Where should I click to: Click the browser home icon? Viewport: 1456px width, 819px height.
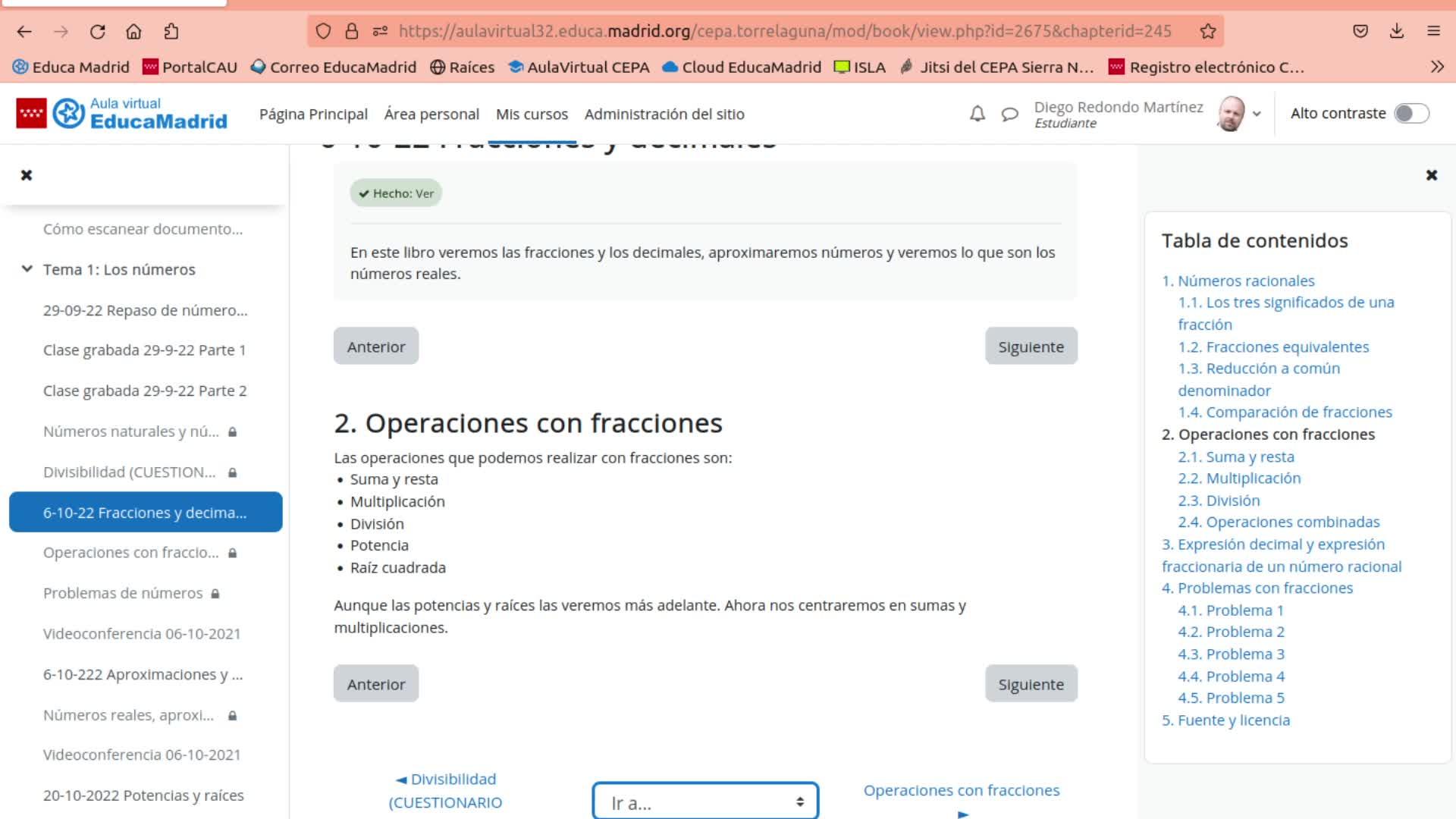133,31
